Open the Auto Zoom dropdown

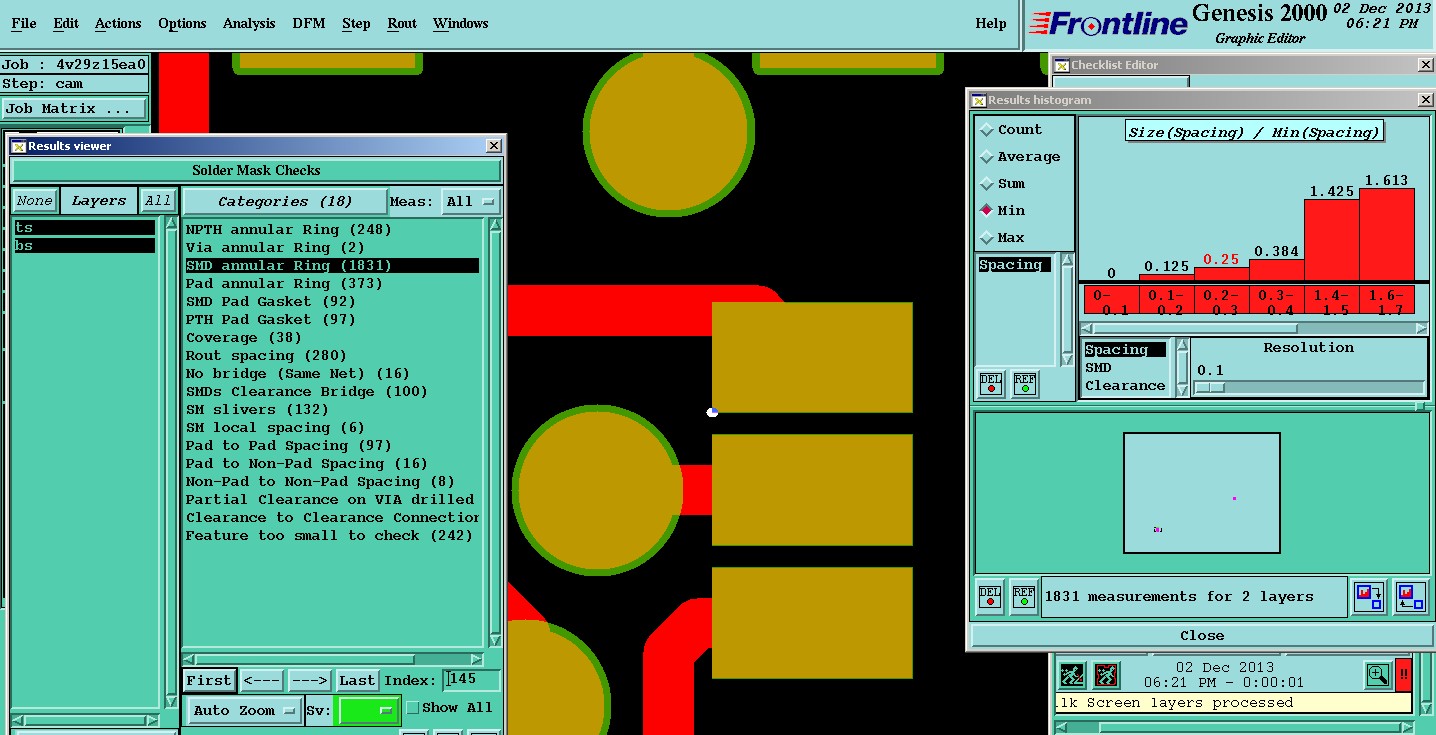245,711
